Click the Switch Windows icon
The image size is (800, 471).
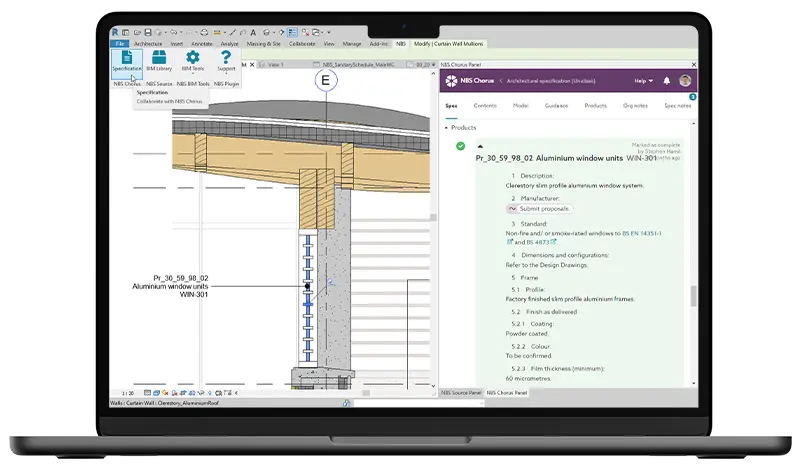(316, 32)
